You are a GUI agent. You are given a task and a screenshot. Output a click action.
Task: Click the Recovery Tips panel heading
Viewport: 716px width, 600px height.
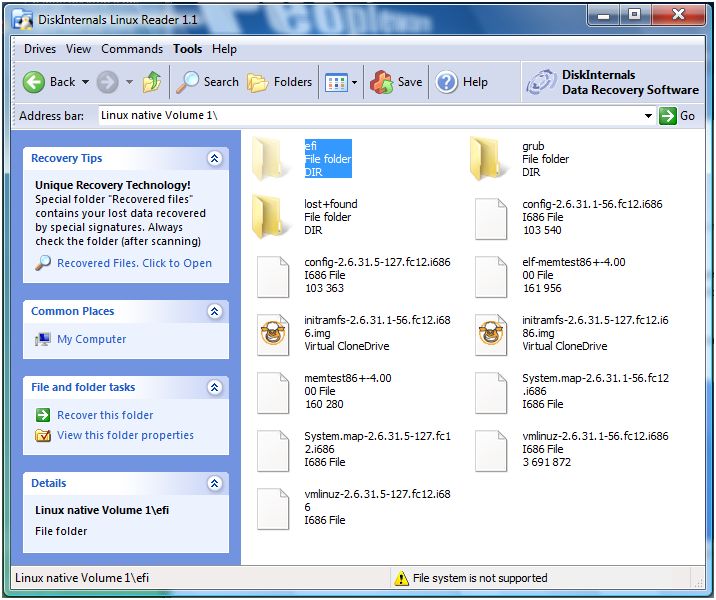tap(67, 158)
